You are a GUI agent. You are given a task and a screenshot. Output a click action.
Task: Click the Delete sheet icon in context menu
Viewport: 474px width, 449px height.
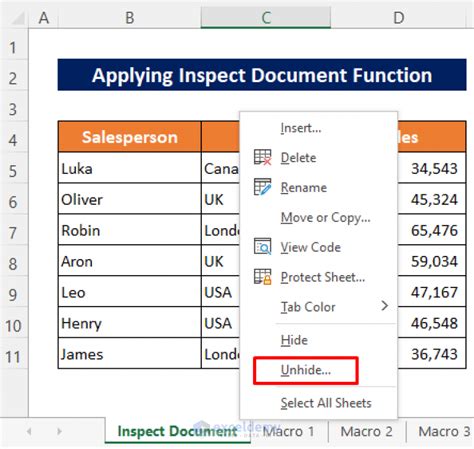(x=263, y=157)
